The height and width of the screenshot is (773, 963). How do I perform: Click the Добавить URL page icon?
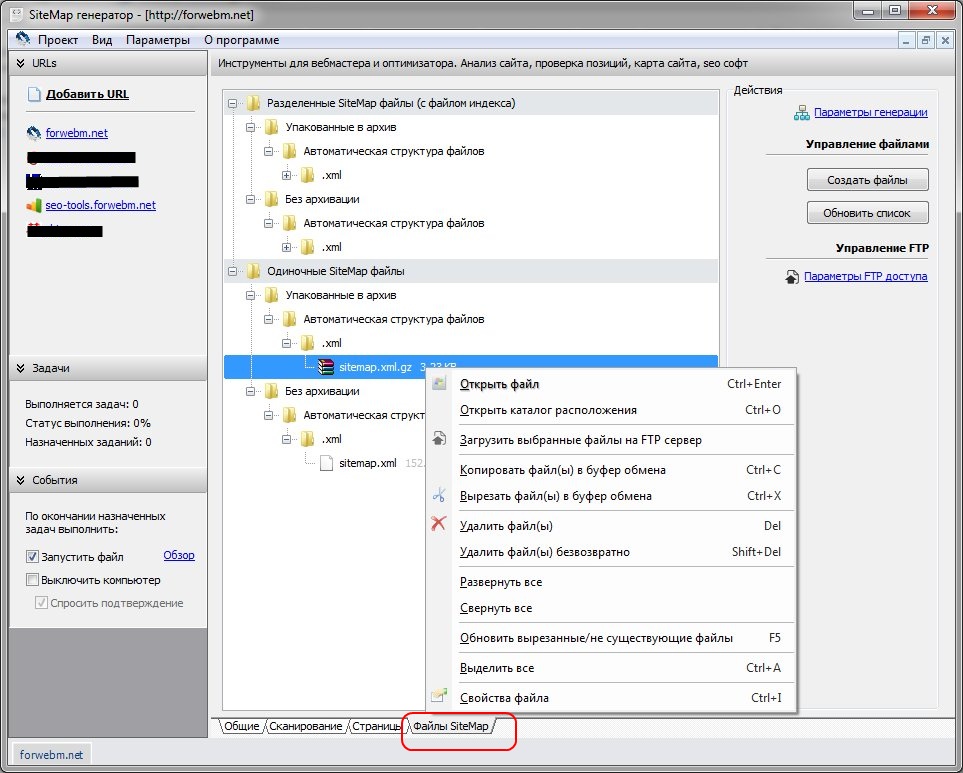point(35,95)
